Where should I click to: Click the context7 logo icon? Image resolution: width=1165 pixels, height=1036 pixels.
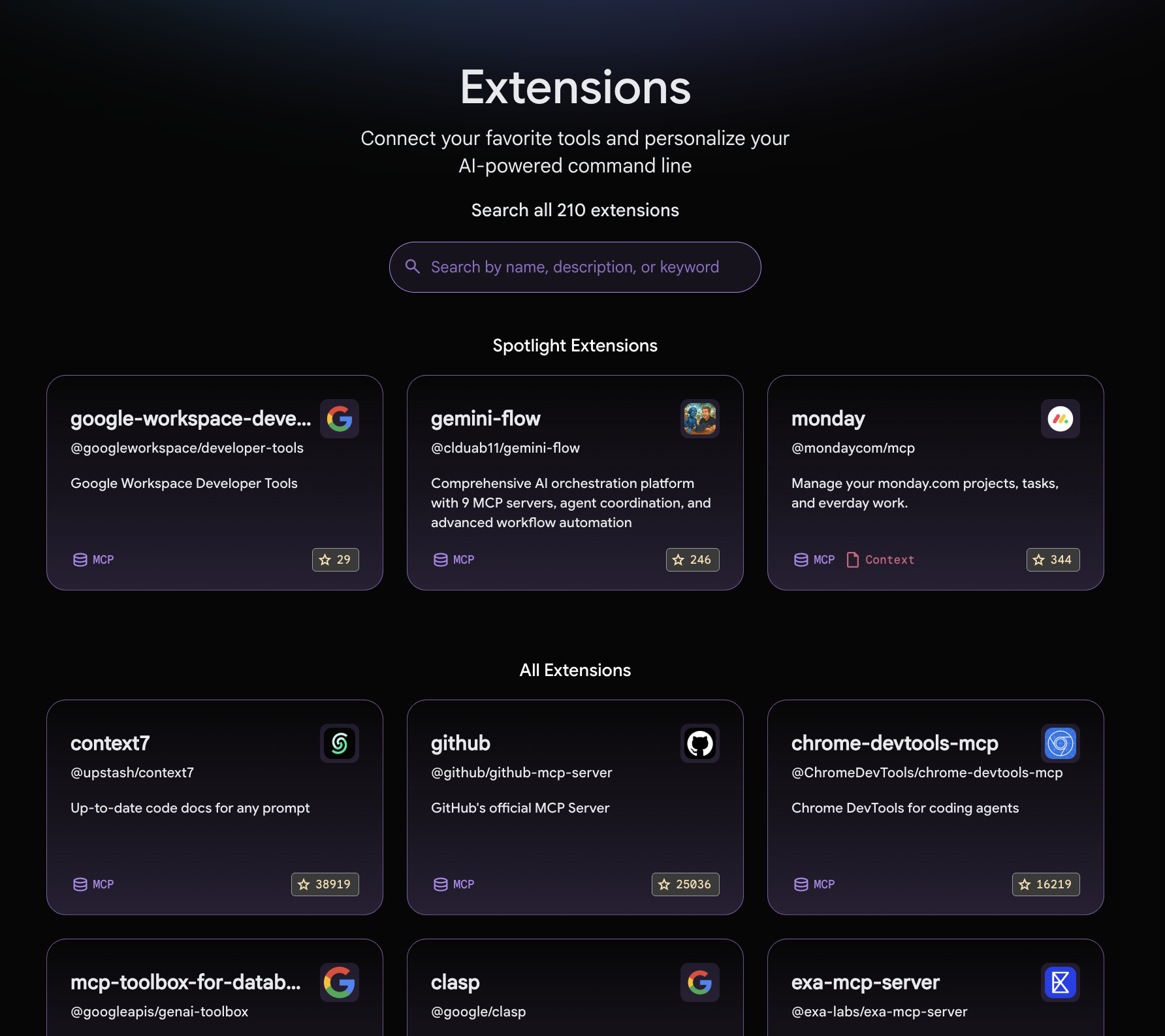click(340, 743)
